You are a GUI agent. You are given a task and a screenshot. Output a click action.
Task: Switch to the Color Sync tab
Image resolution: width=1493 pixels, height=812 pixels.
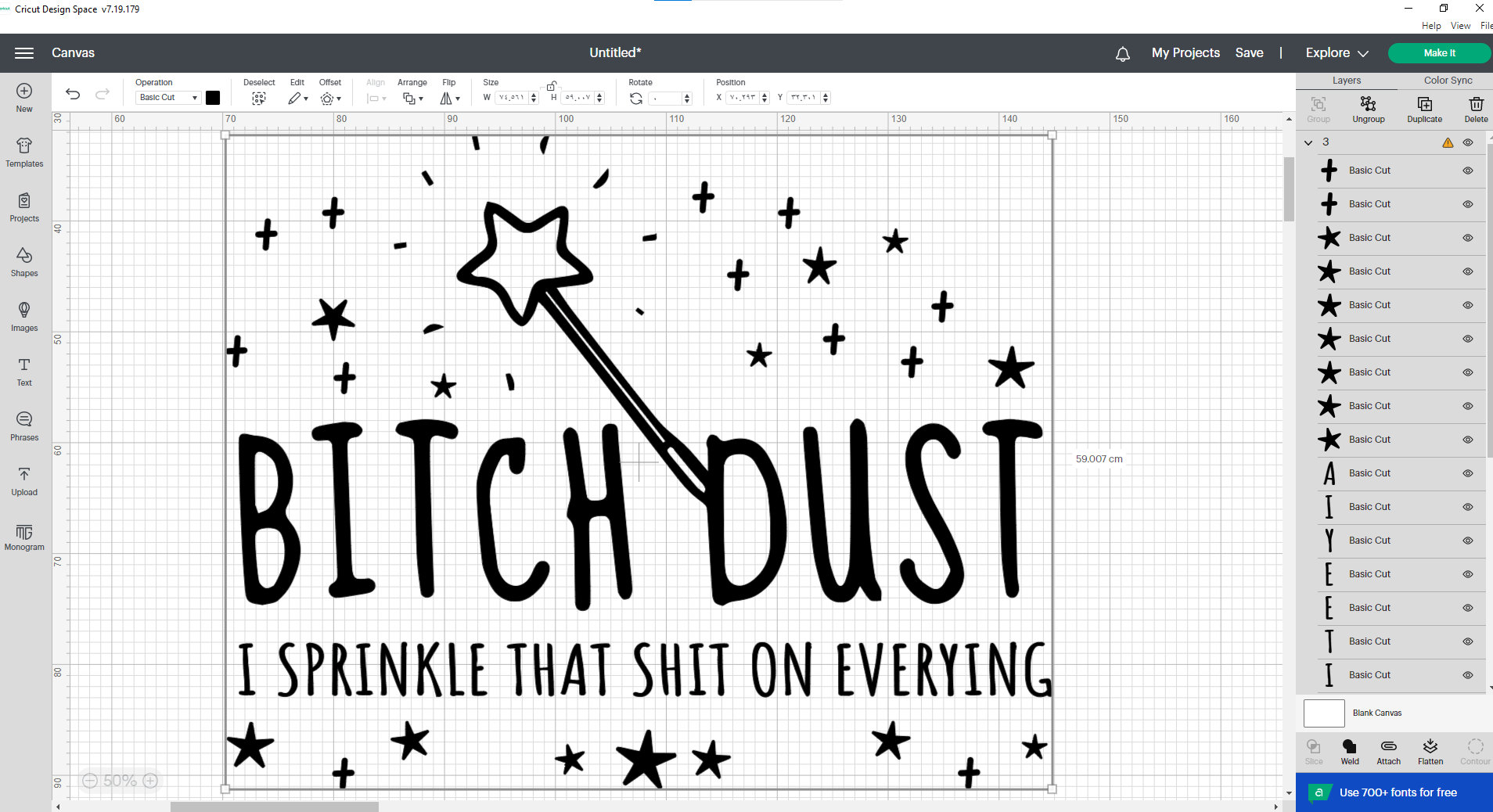click(x=1447, y=80)
